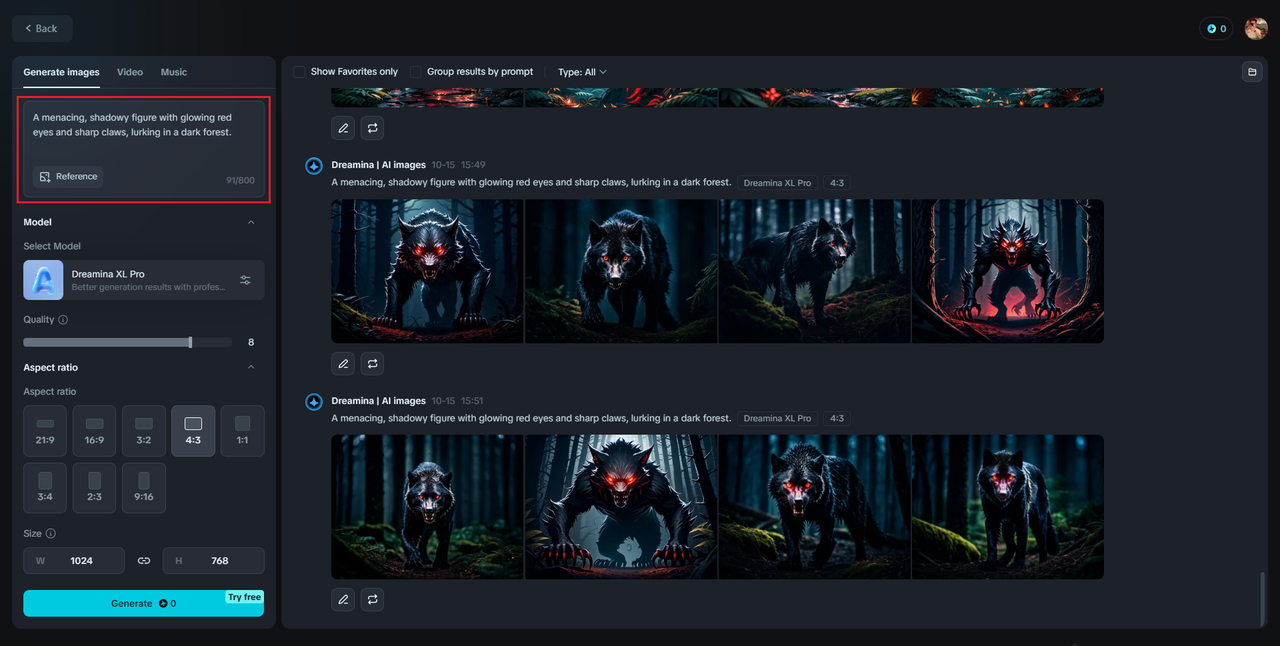Enable Show Favorites only checkbox
Screen dimensions: 1280x646
(299, 72)
